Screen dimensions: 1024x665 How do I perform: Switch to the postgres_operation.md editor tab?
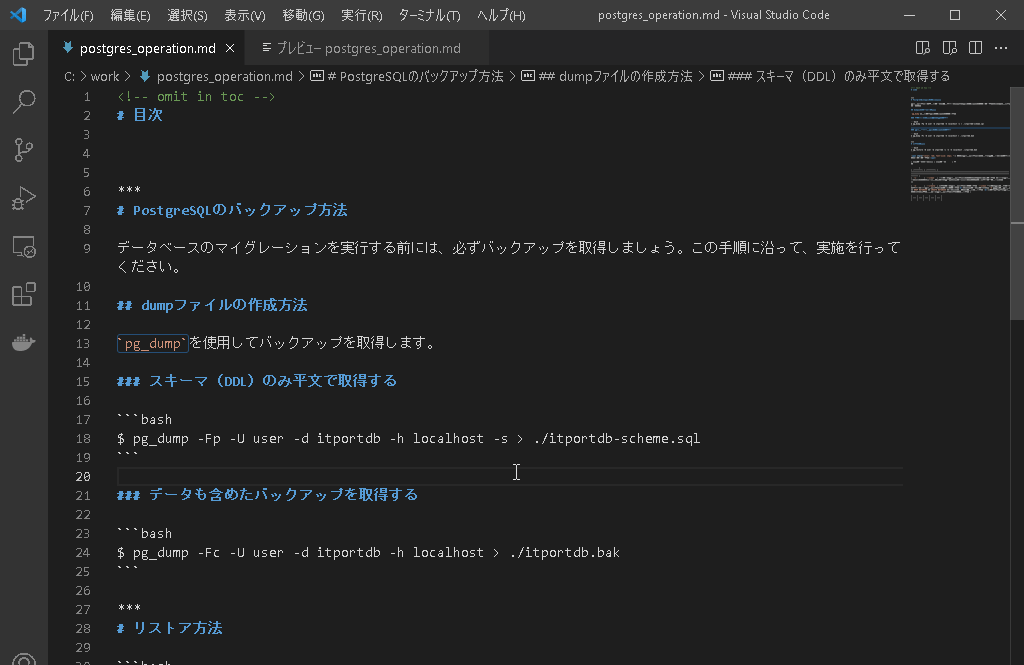click(148, 48)
